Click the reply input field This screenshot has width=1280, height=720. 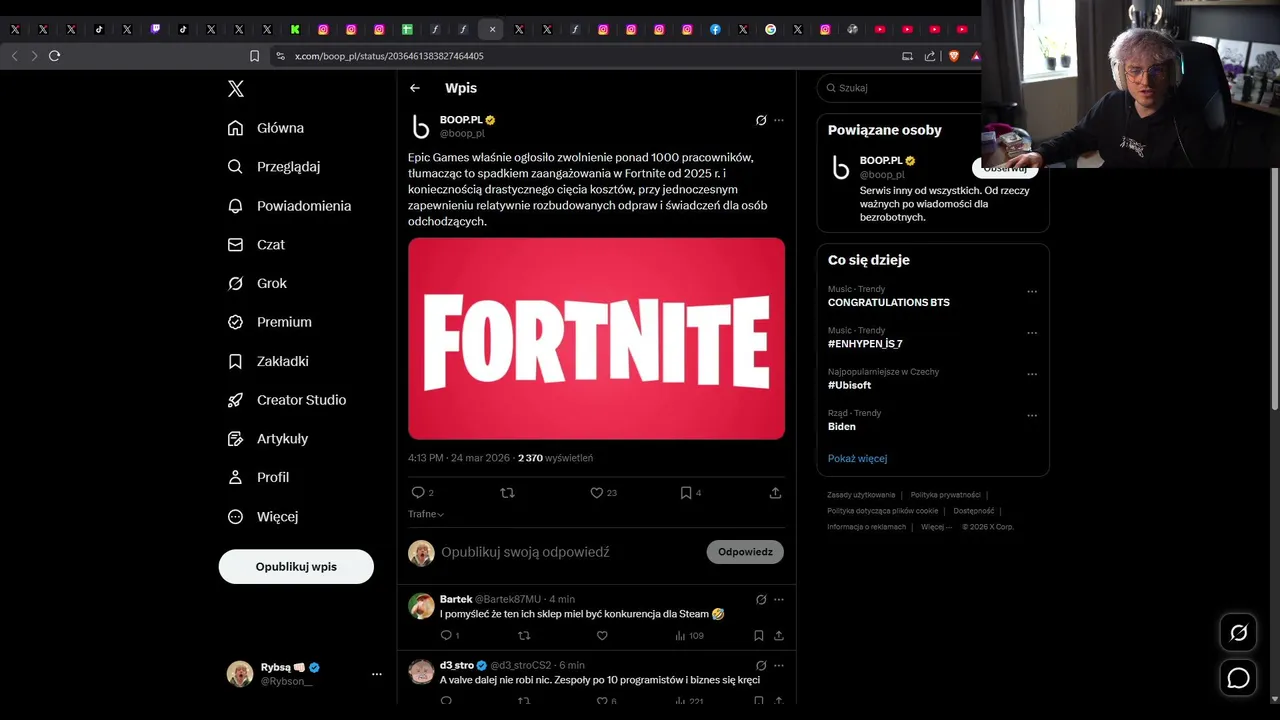pos(570,552)
